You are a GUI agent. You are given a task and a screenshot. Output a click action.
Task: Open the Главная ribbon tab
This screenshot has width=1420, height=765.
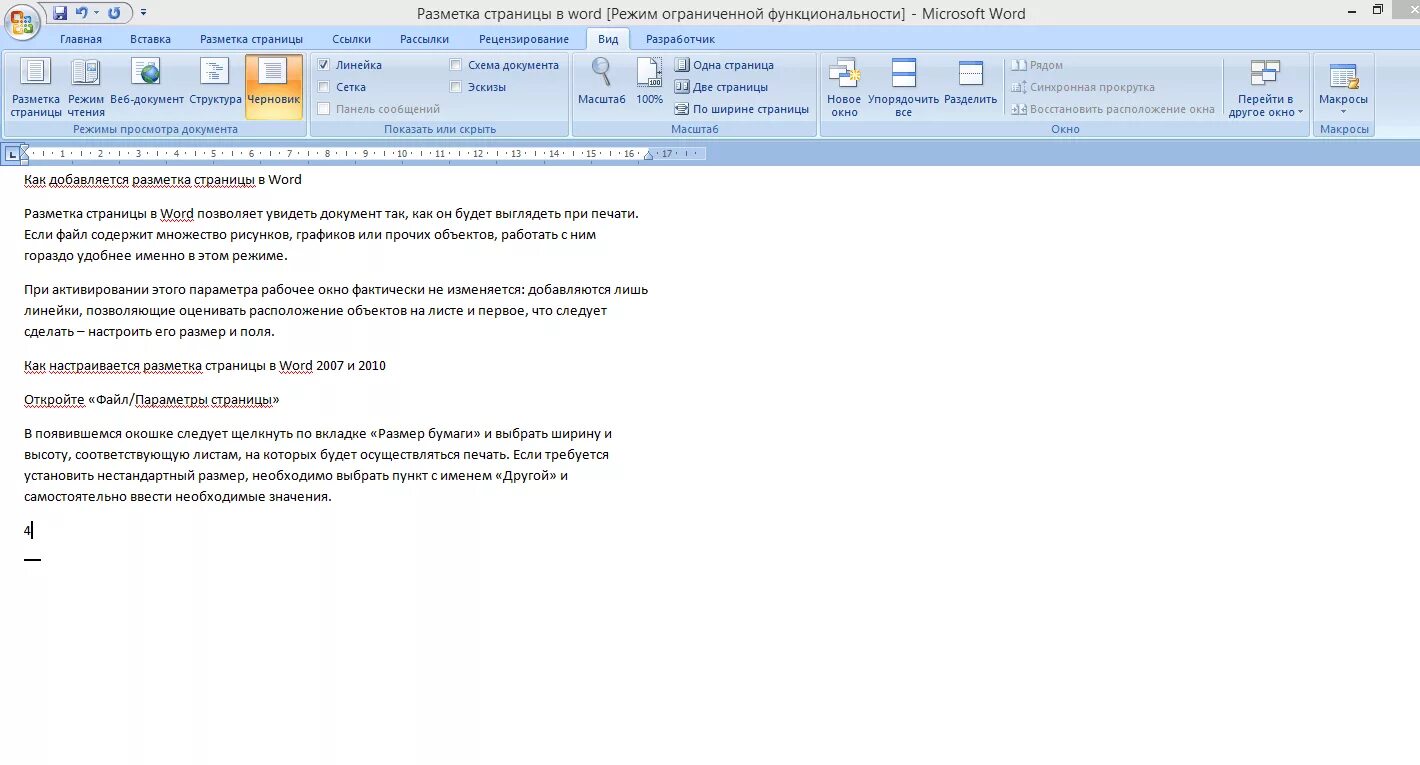click(x=81, y=39)
